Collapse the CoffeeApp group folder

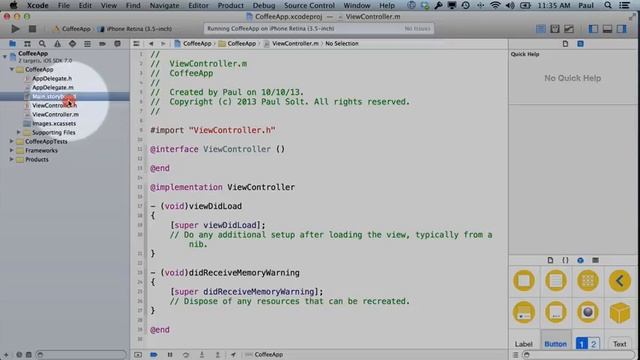(x=12, y=69)
